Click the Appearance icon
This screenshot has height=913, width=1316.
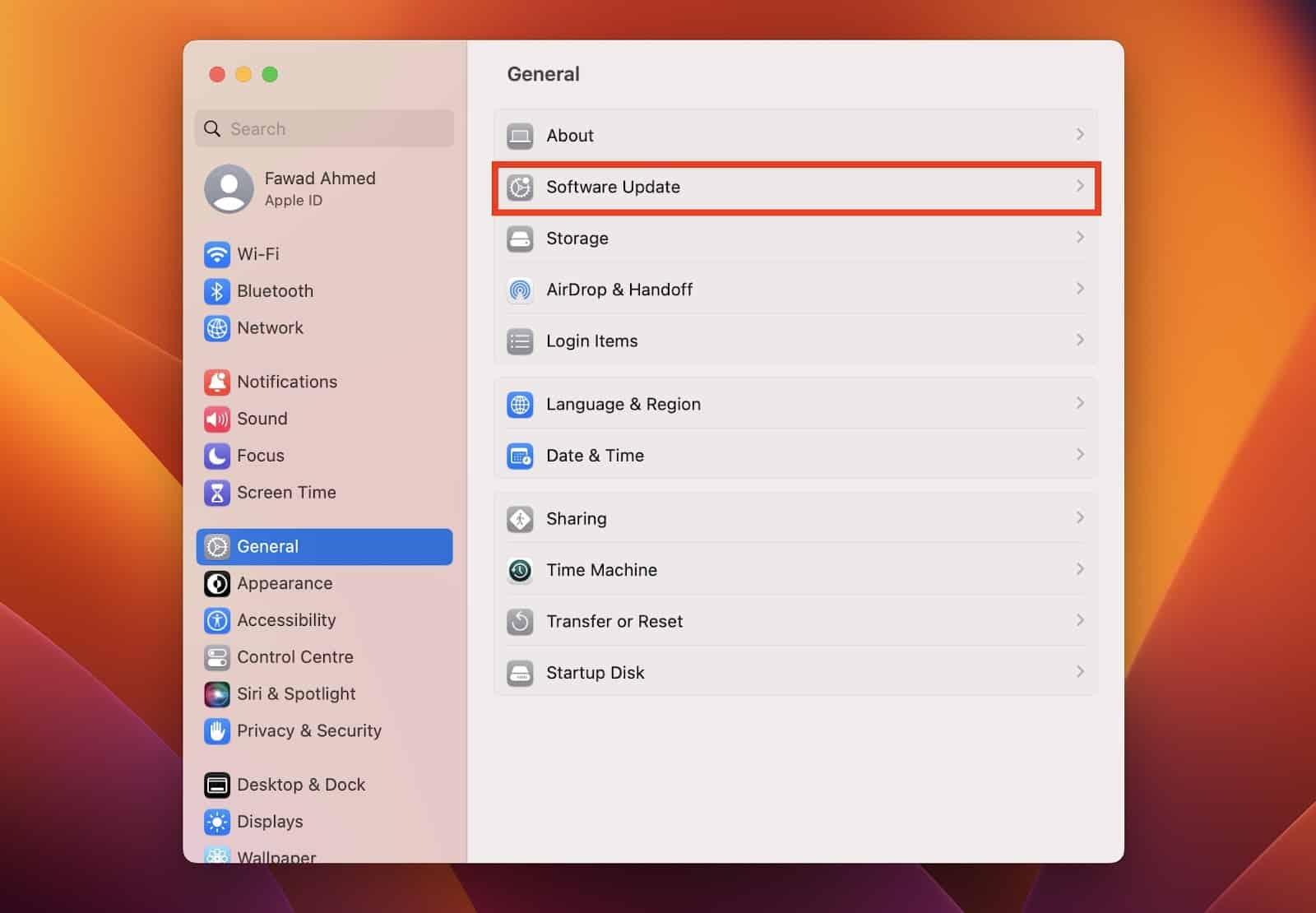coord(217,583)
